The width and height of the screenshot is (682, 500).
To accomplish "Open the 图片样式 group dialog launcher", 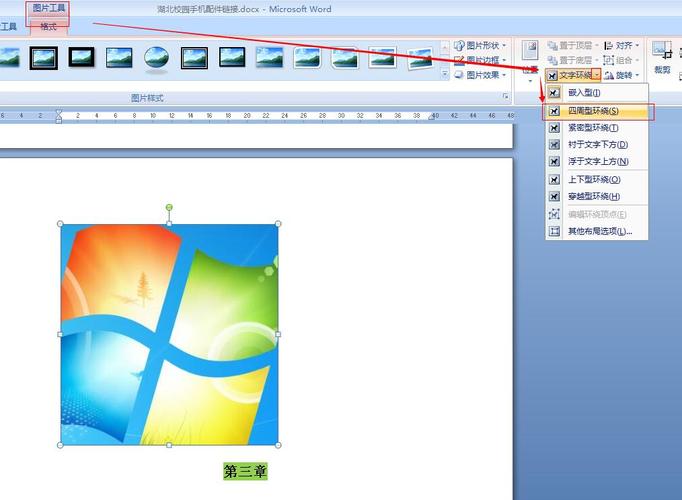I will click(x=505, y=97).
